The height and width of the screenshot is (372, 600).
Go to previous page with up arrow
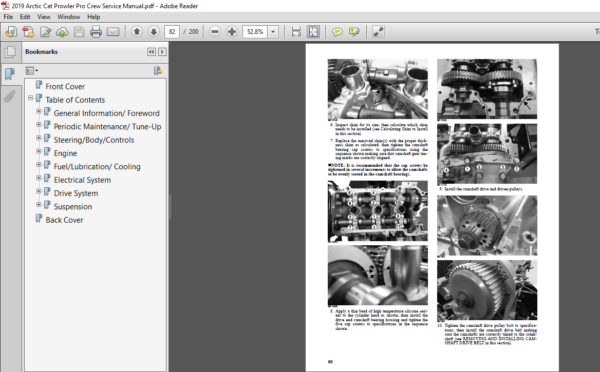[137, 31]
